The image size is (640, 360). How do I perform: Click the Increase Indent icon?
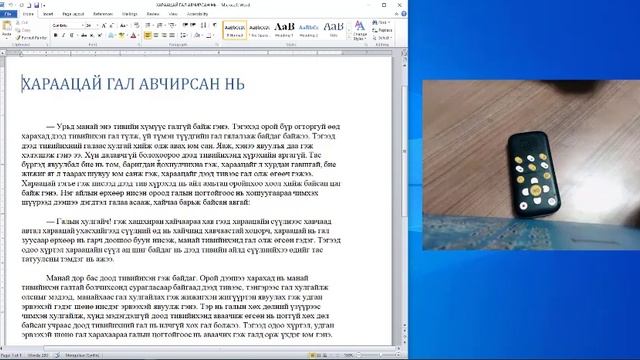[x=193, y=25]
